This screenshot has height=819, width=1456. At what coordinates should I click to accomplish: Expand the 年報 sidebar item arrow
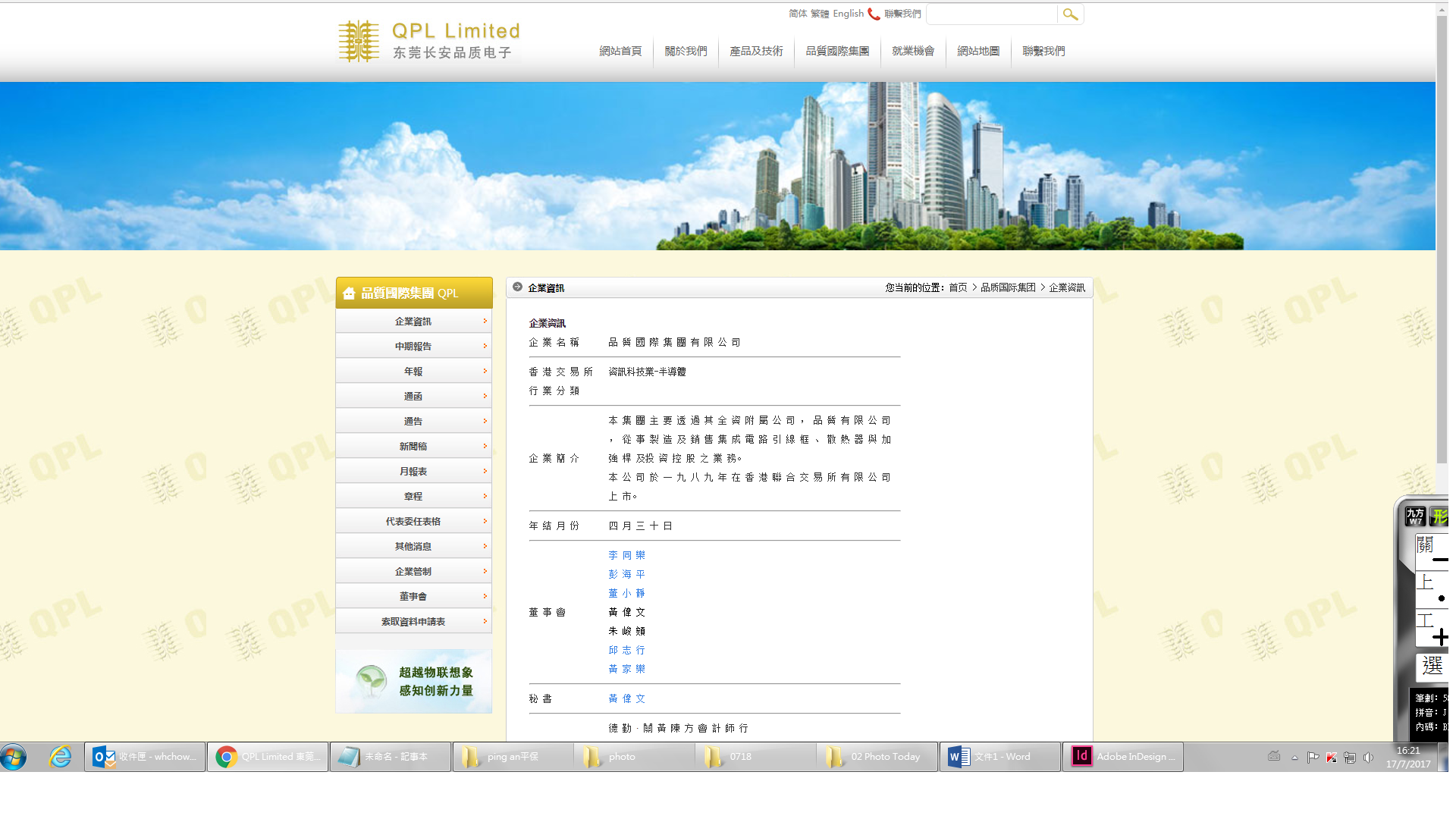[x=485, y=371]
